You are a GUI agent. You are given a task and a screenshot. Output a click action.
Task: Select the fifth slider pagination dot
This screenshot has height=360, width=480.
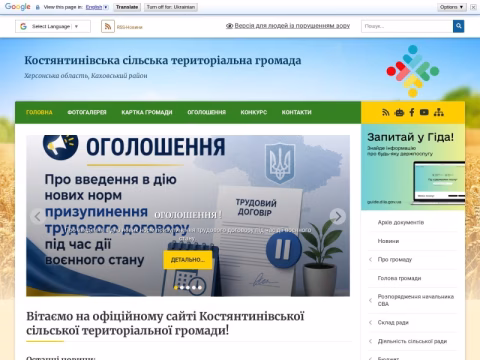coord(200,287)
